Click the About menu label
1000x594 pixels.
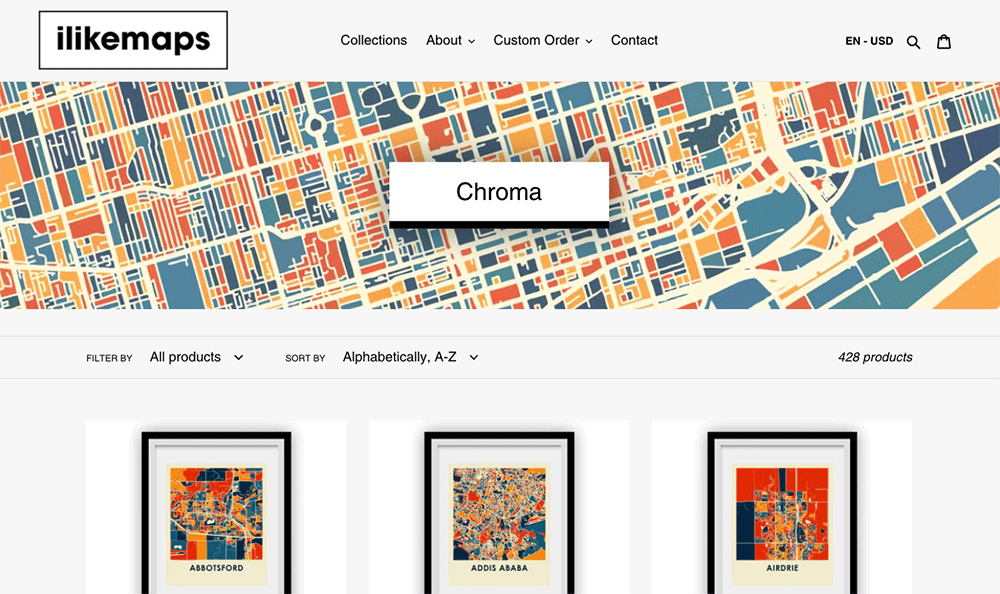pos(443,40)
